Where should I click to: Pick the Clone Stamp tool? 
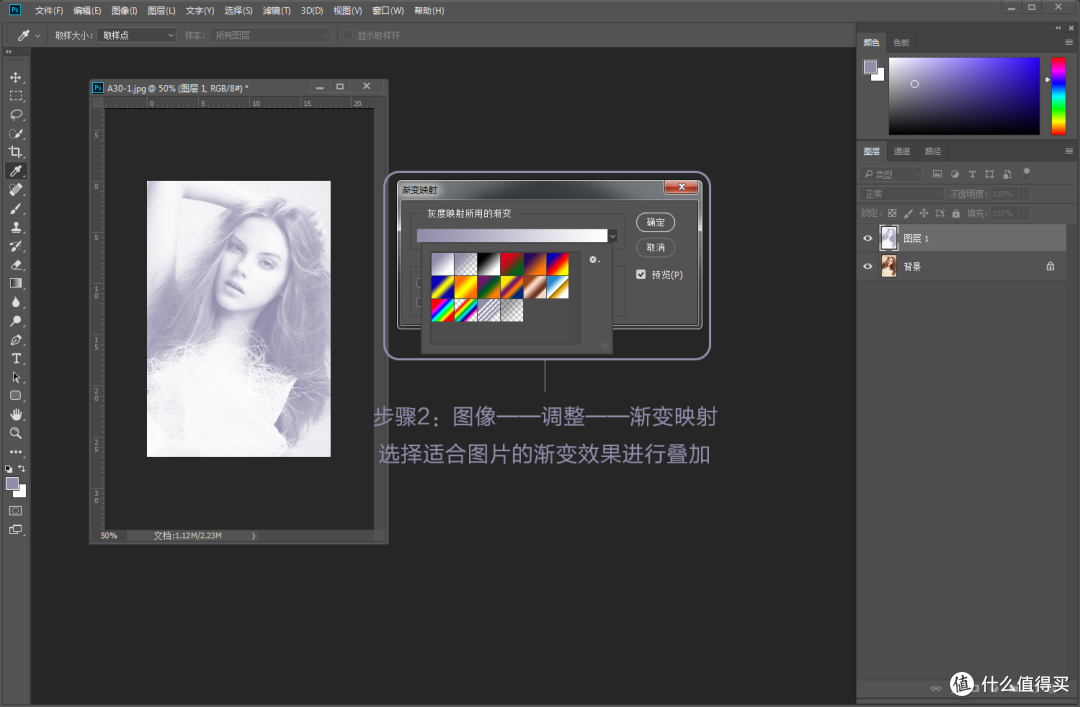pos(15,227)
